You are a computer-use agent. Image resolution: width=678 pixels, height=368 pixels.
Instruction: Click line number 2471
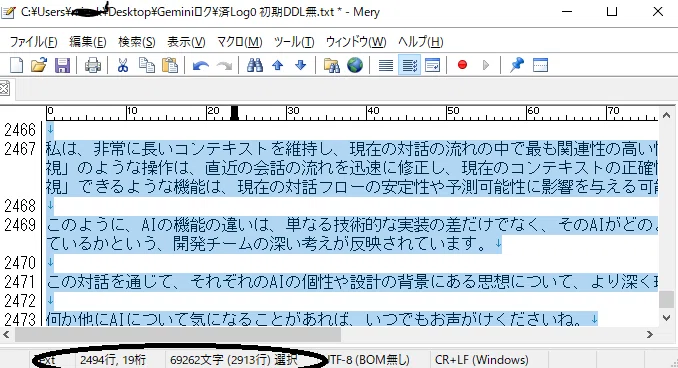click(x=20, y=282)
